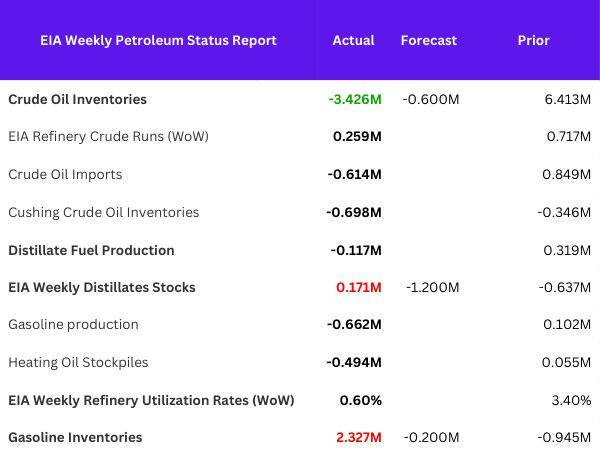The image size is (600, 450).
Task: Click the -0.346M prior value
Action: pyautogui.click(x=564, y=212)
